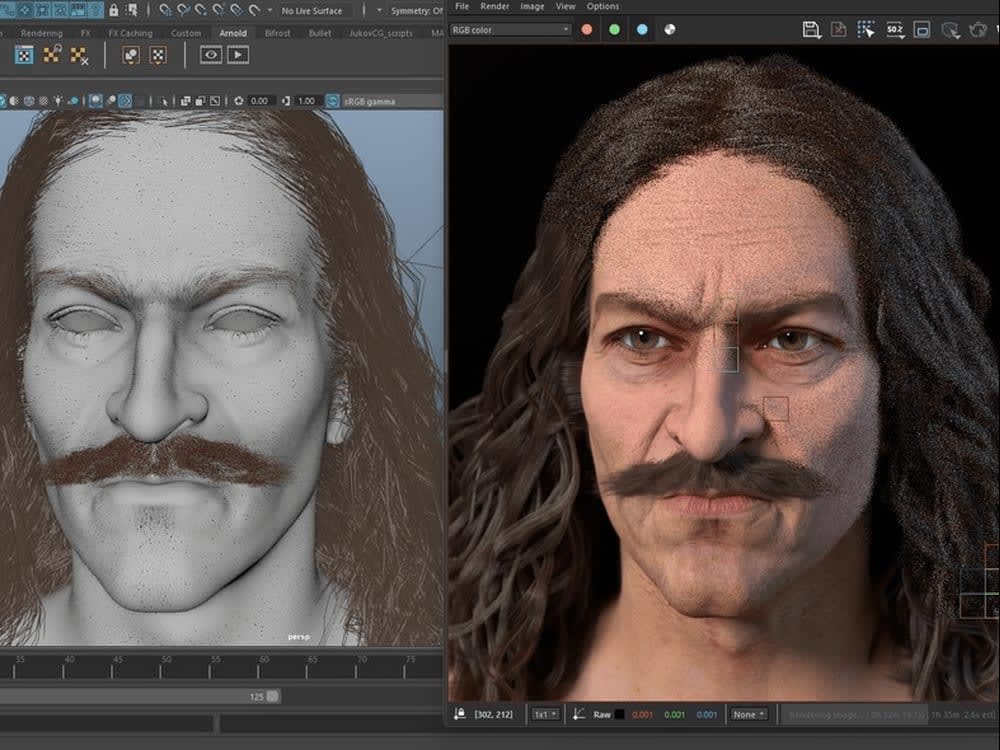This screenshot has height=750, width=1000.
Task: Edit the gamma value 1.00 field
Action: [307, 101]
